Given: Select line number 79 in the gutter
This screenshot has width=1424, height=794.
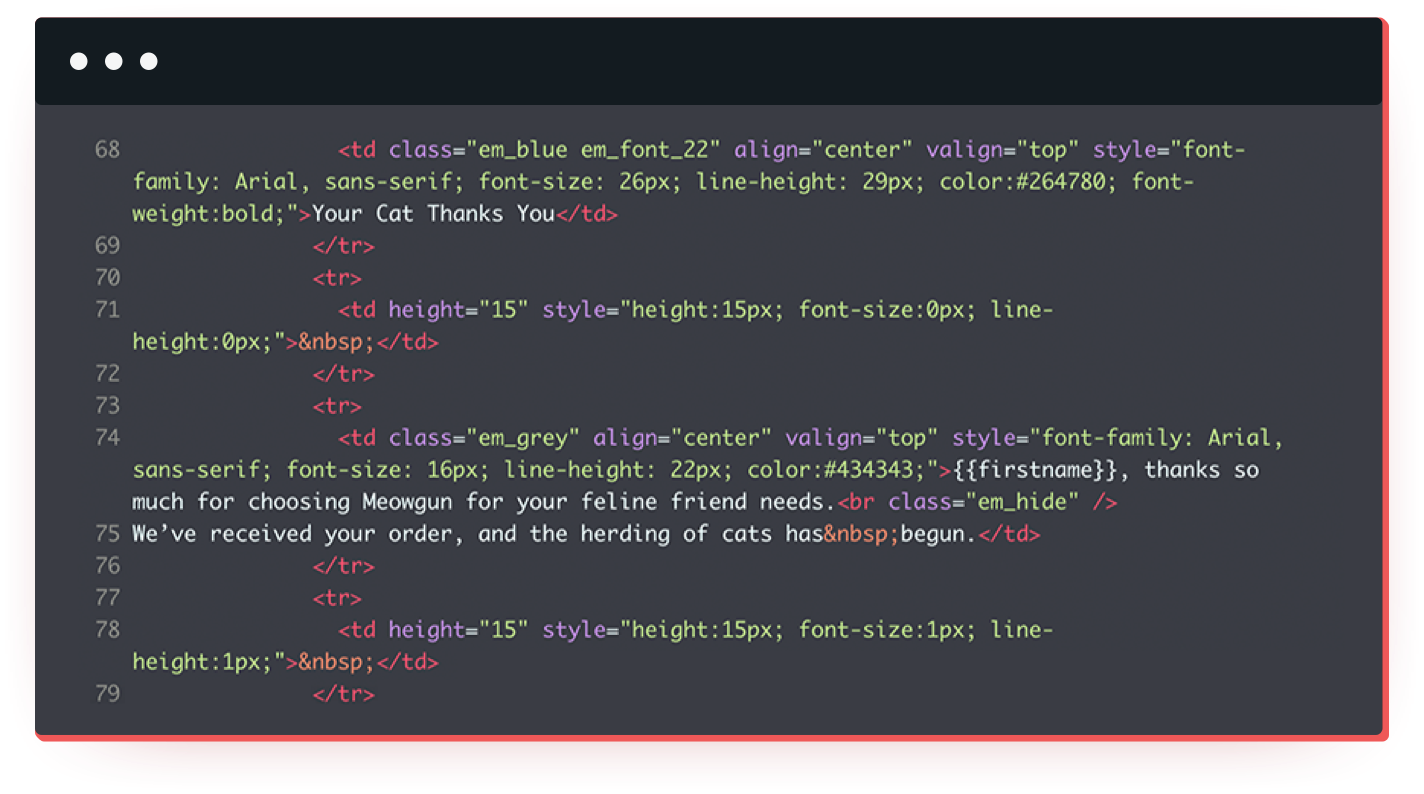Looking at the screenshot, I should tap(107, 694).
